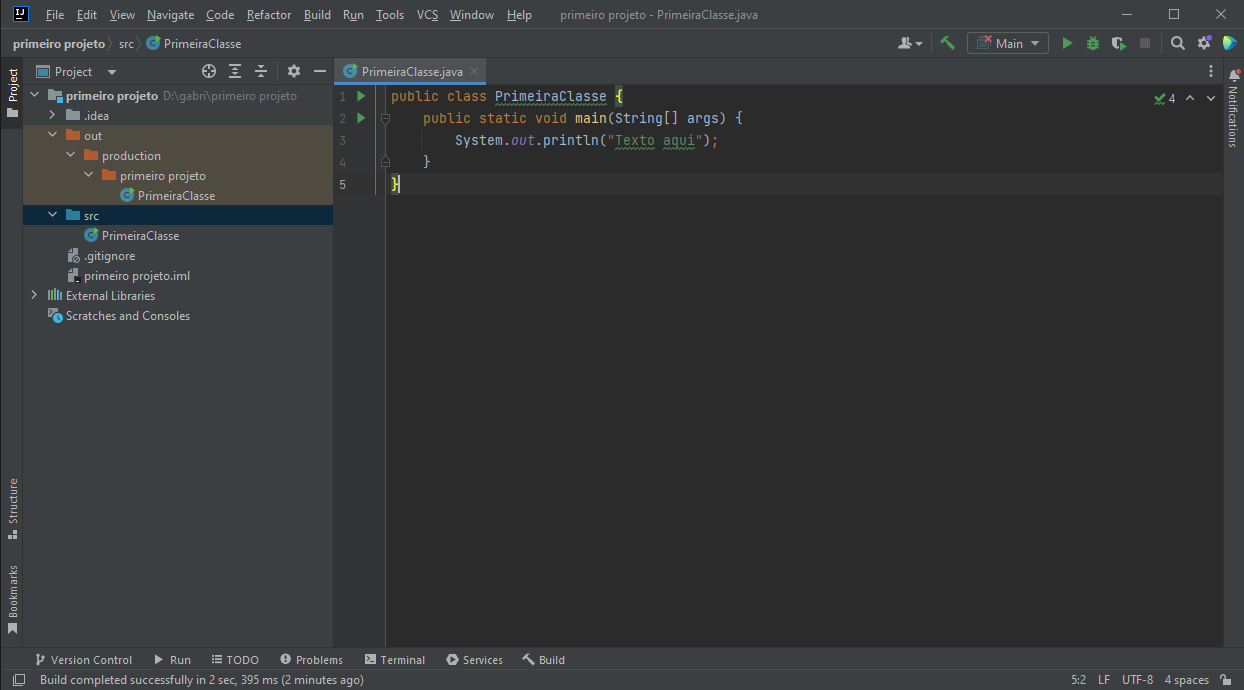Screen dimensions: 1244x690
Task: Open Version Control tool window
Action: click(83, 660)
